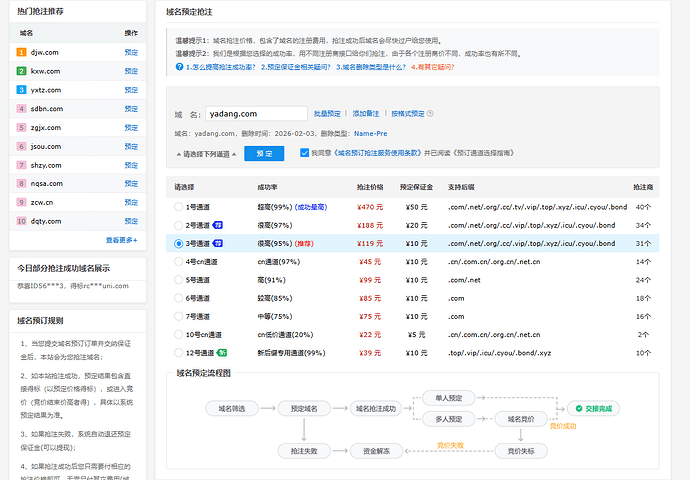This screenshot has width=690, height=480.
Task: Click the blue rank 3 badge
Action: (x=21, y=90)
